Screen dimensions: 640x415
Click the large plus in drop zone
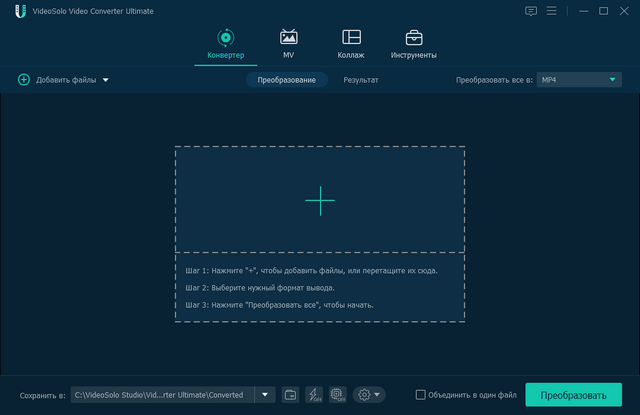coord(320,200)
